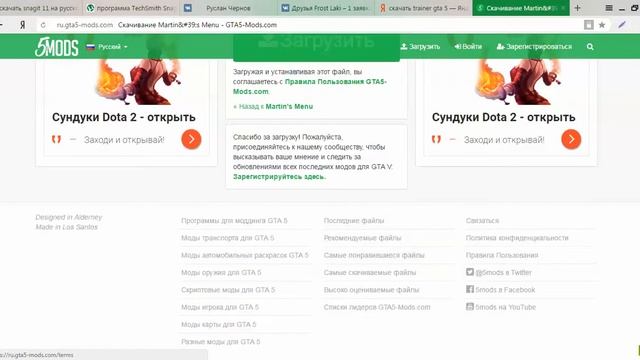Open Самые скачиваемые файлы link

click(x=370, y=272)
